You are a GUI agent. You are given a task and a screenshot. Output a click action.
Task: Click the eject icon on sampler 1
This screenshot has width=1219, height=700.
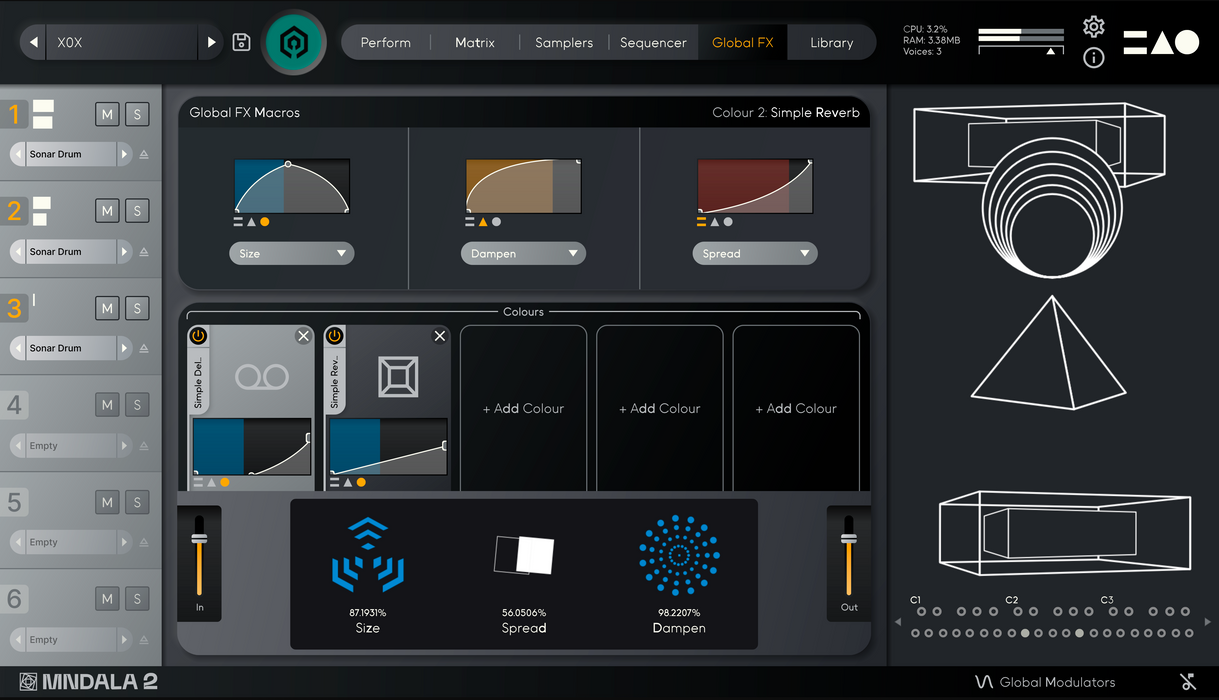coord(144,155)
